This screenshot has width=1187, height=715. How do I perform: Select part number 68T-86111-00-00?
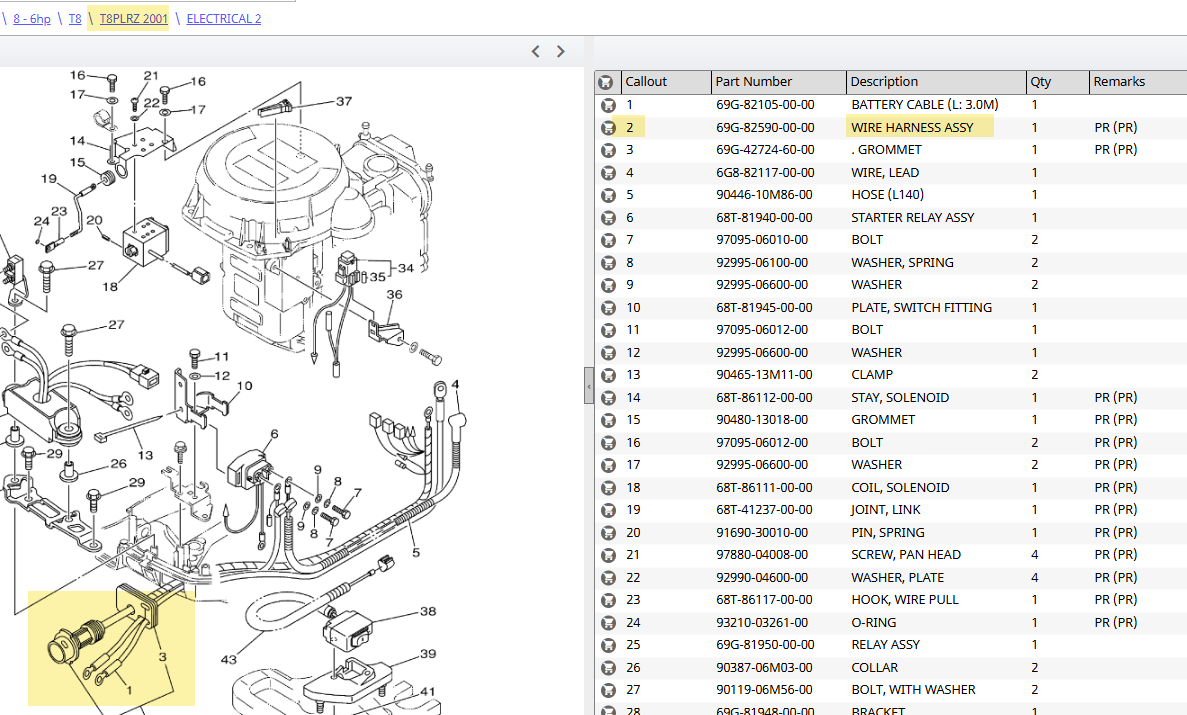tap(765, 488)
